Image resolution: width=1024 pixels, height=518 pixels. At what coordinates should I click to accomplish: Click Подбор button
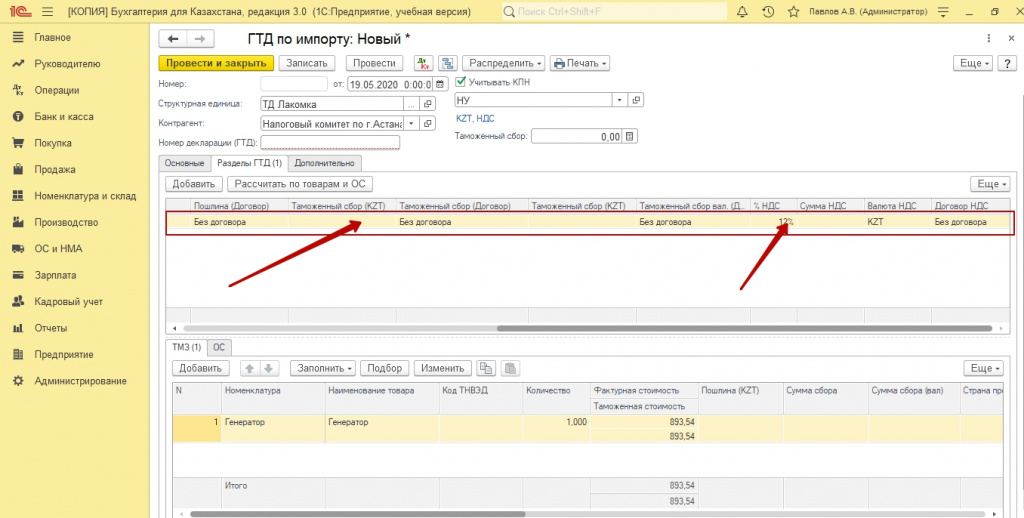[385, 368]
